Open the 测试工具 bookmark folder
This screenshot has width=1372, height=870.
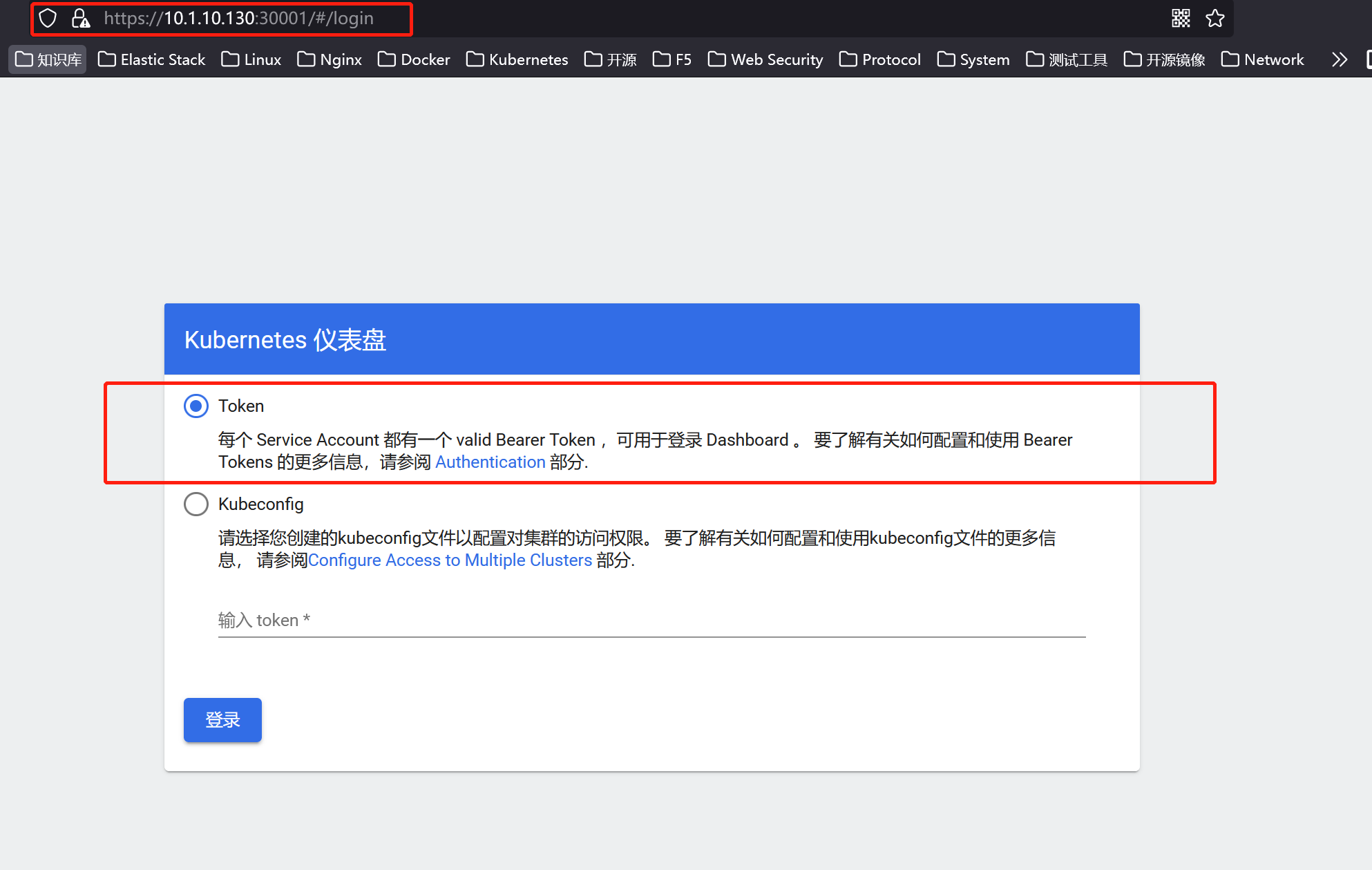tap(1067, 60)
